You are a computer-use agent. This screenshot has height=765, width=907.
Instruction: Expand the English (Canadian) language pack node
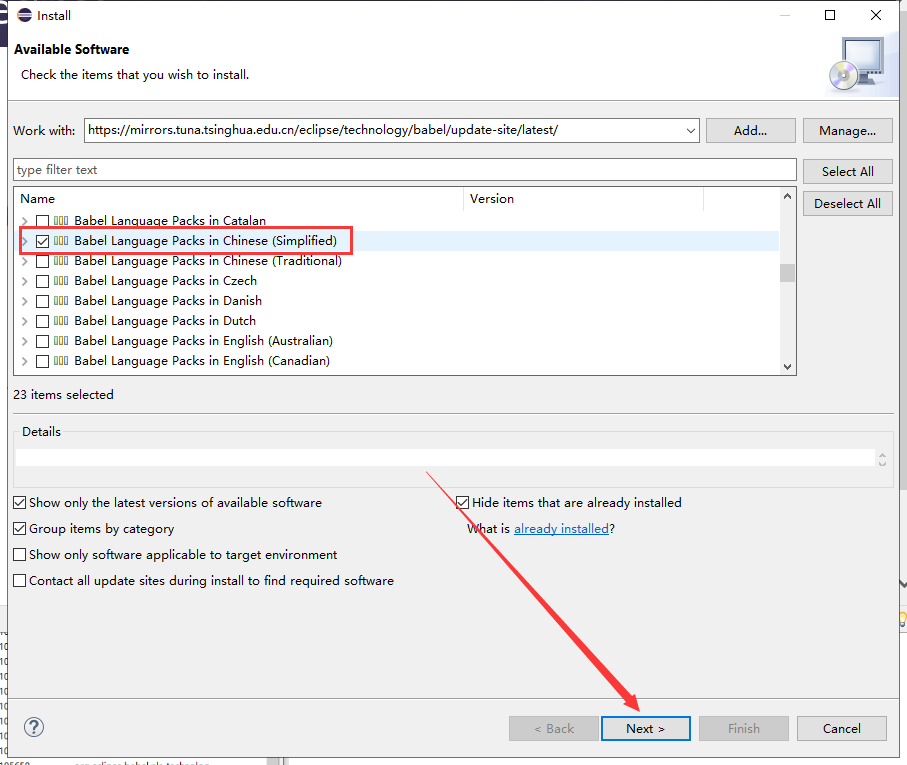click(x=24, y=361)
